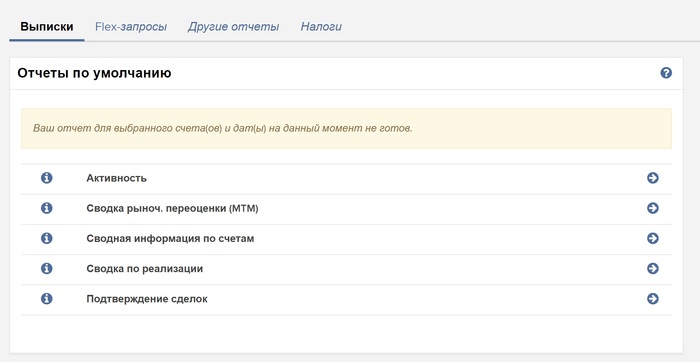Image resolution: width=700 pixels, height=362 pixels.
Task: Click info icon for Сводная информация по счетам
Action: tap(46, 238)
